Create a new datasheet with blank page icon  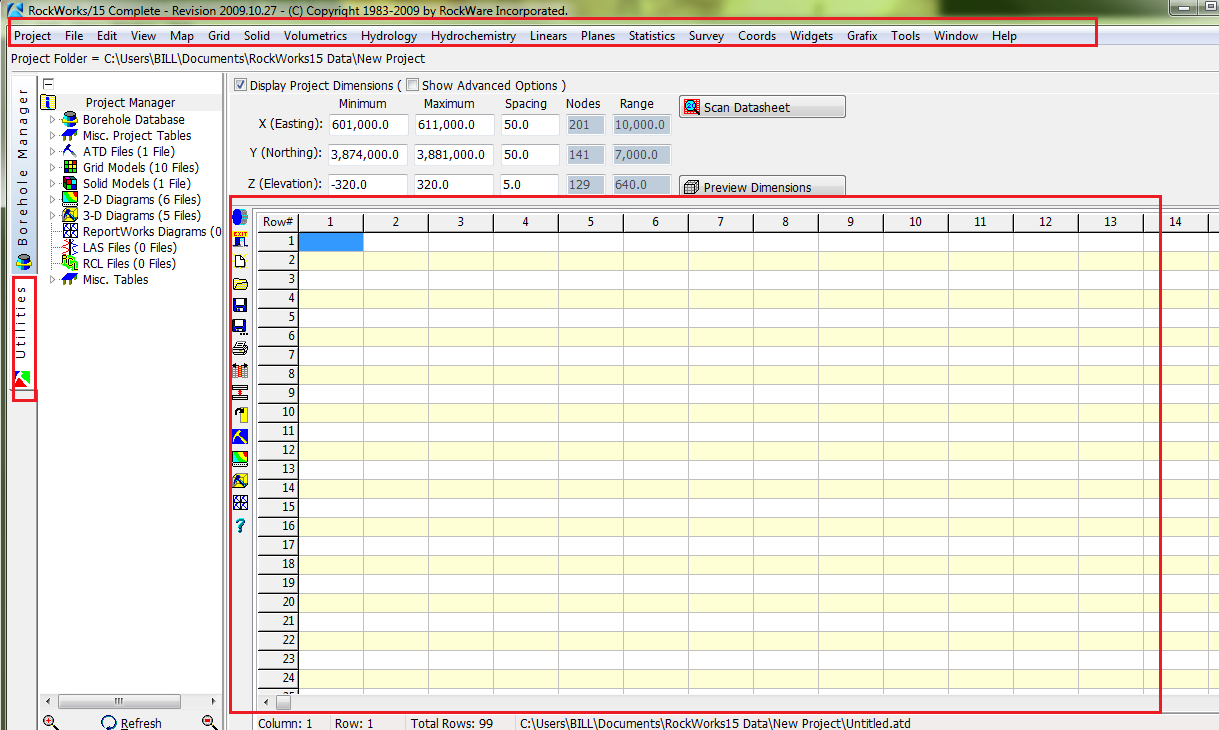(x=240, y=261)
